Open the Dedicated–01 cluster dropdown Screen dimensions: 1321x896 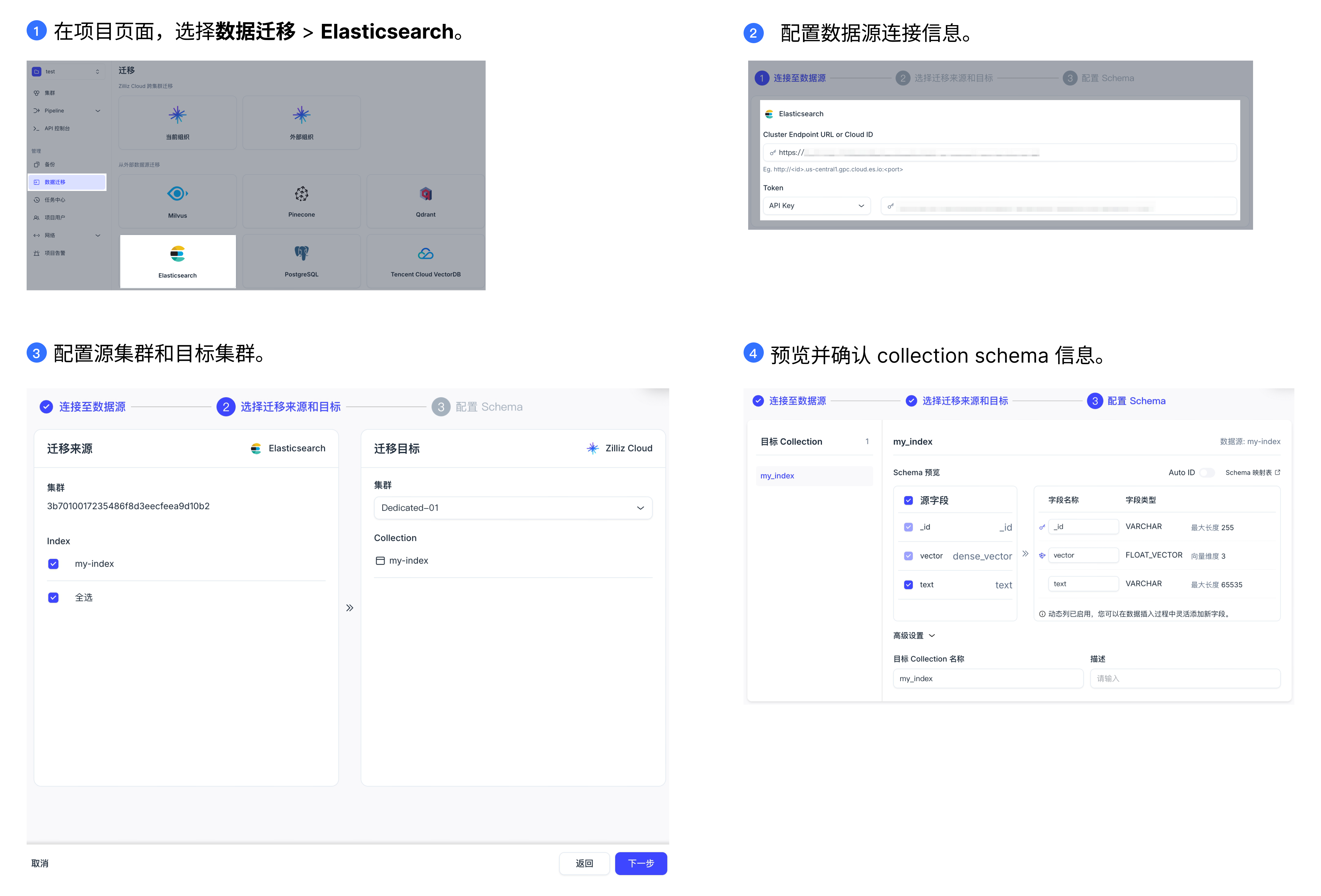tap(513, 508)
